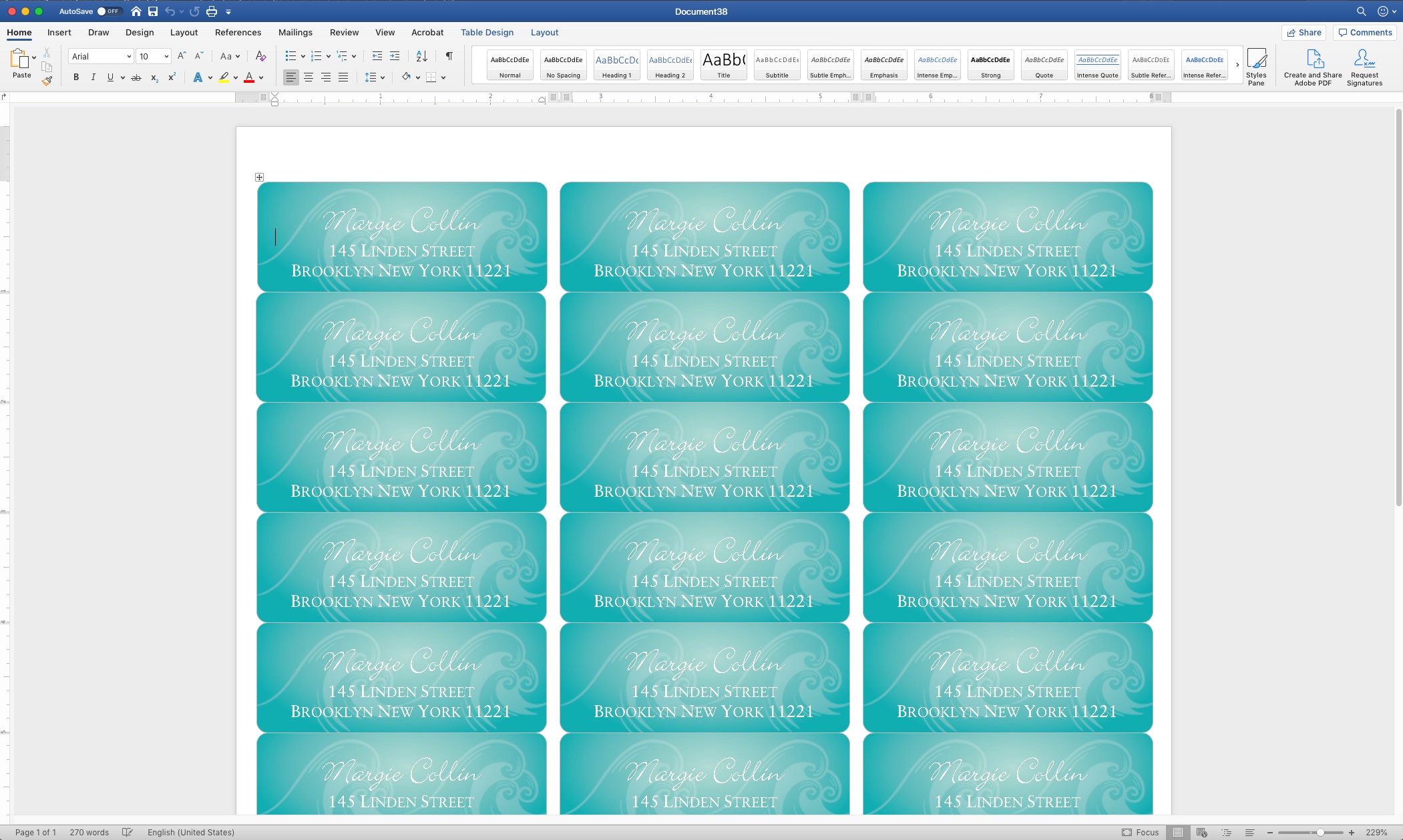Toggle Bold formatting
This screenshot has height=840, width=1403.
(76, 77)
